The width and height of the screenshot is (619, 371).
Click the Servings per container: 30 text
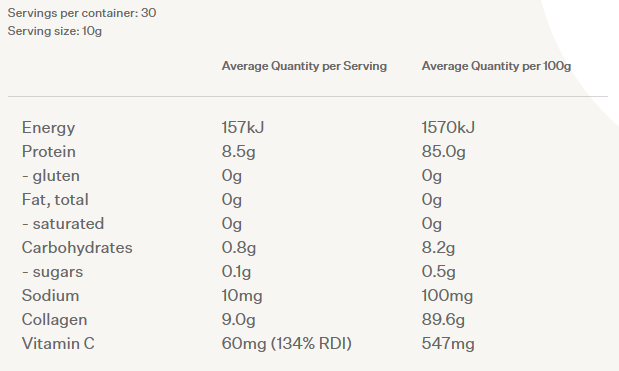pos(82,13)
